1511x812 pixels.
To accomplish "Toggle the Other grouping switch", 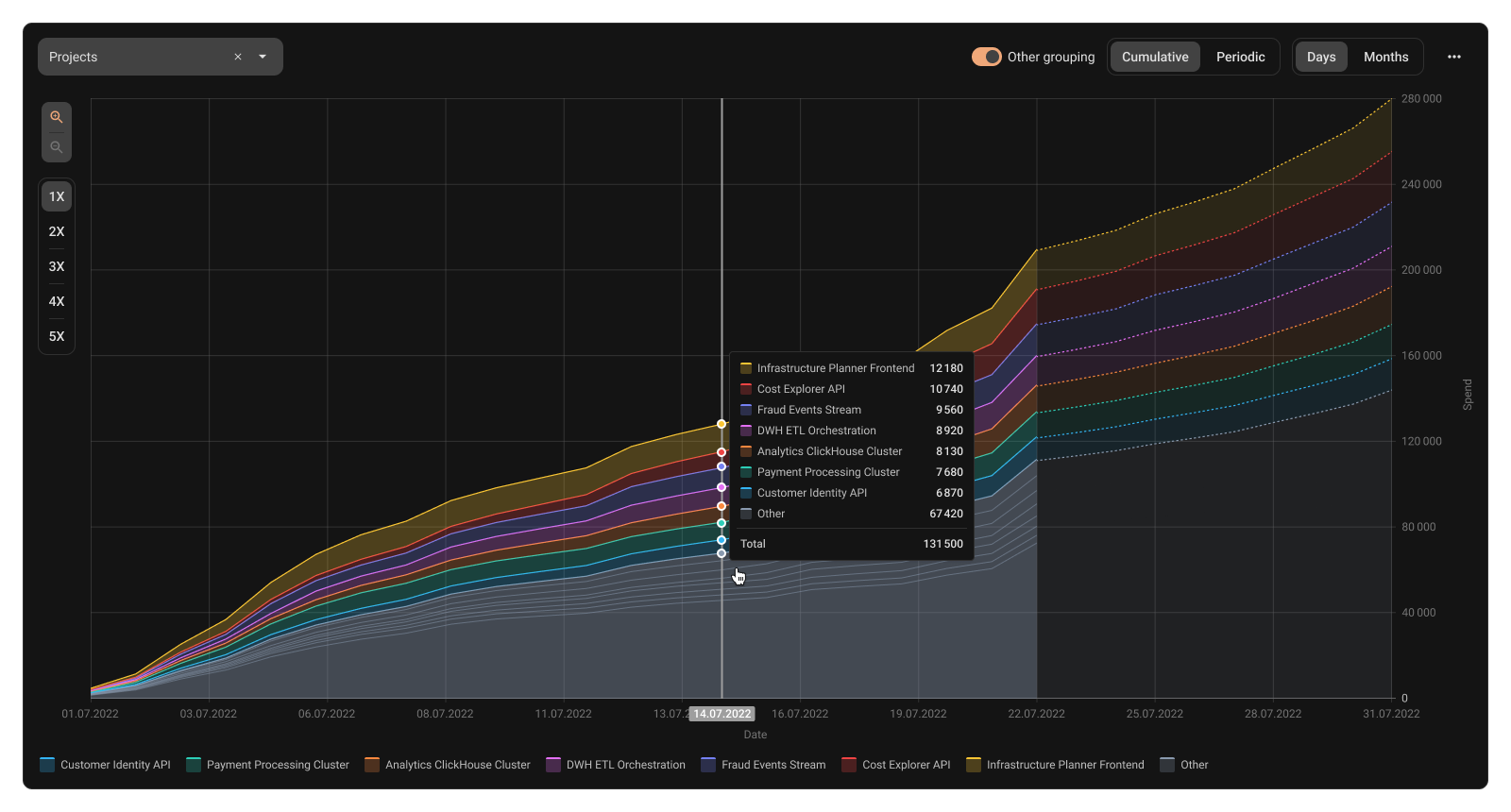I will (987, 57).
